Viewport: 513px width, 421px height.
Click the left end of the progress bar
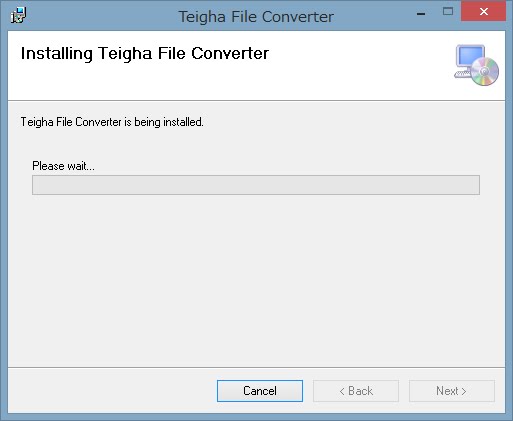point(37,185)
